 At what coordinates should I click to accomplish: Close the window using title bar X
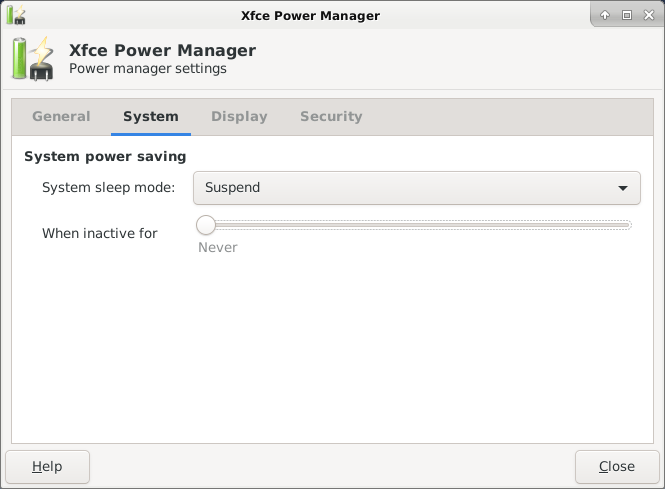click(x=648, y=15)
